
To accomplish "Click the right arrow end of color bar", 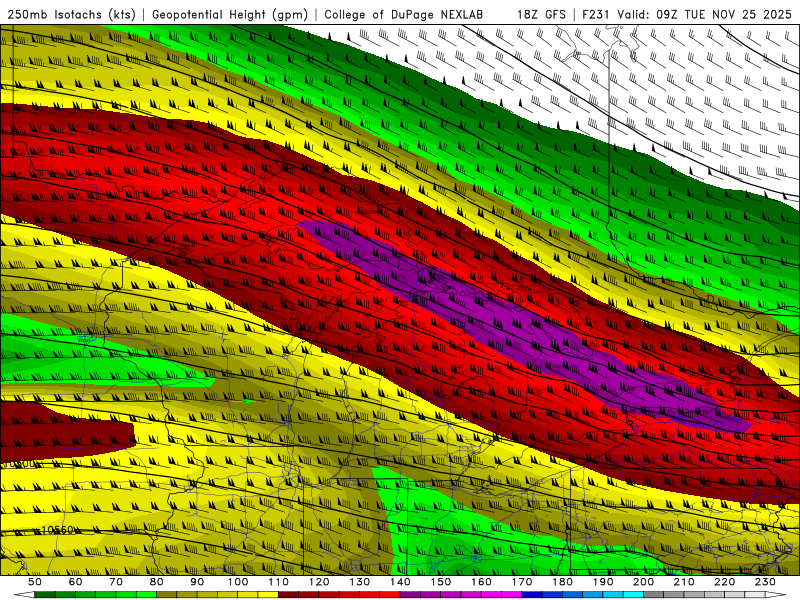I will 776,595.
